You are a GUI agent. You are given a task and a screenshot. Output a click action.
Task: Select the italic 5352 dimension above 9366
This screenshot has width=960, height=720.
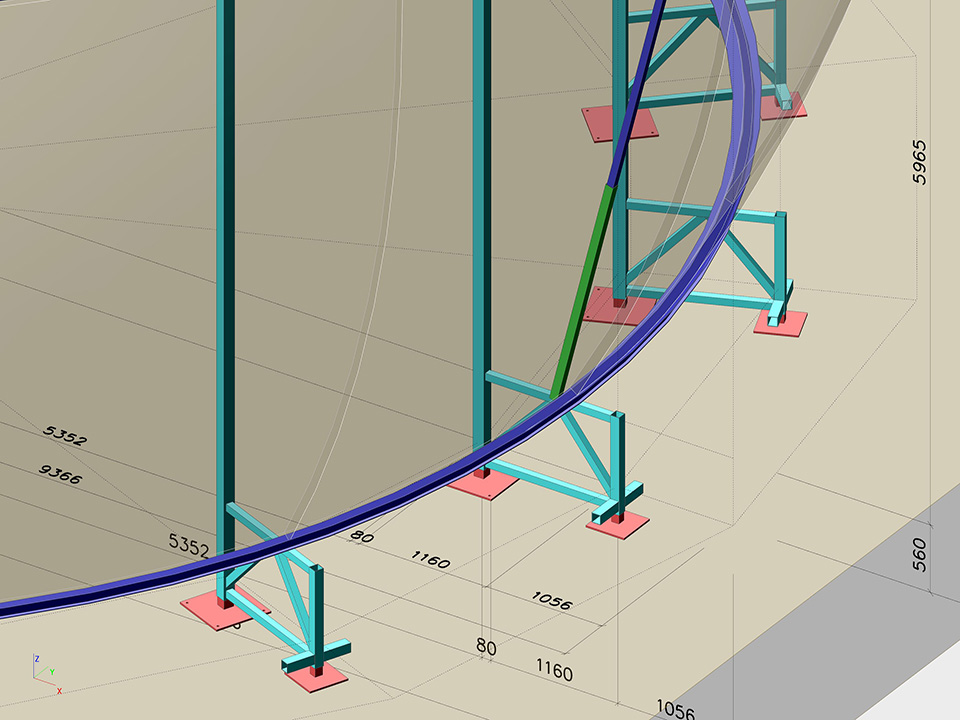coord(65,437)
